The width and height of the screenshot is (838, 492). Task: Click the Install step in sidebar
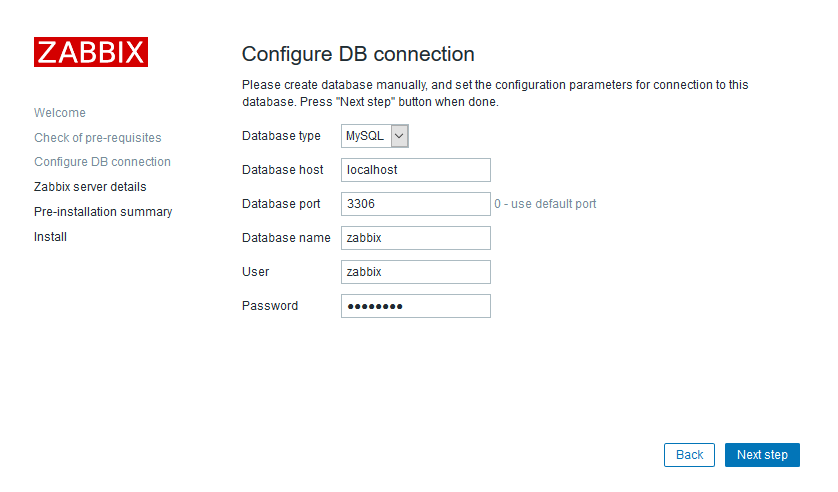coord(51,237)
